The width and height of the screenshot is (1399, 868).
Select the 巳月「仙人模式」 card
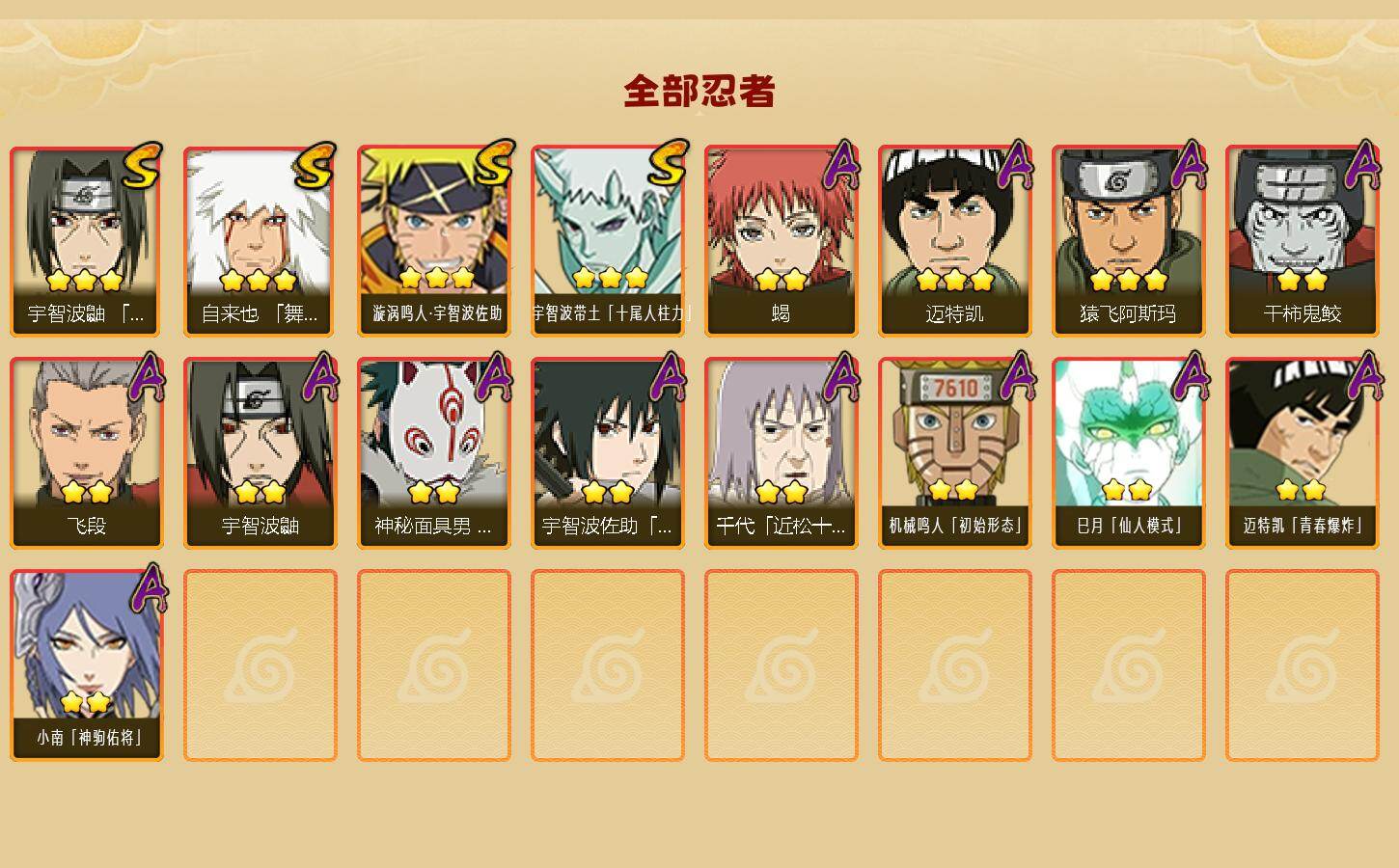pyautogui.click(x=1129, y=453)
